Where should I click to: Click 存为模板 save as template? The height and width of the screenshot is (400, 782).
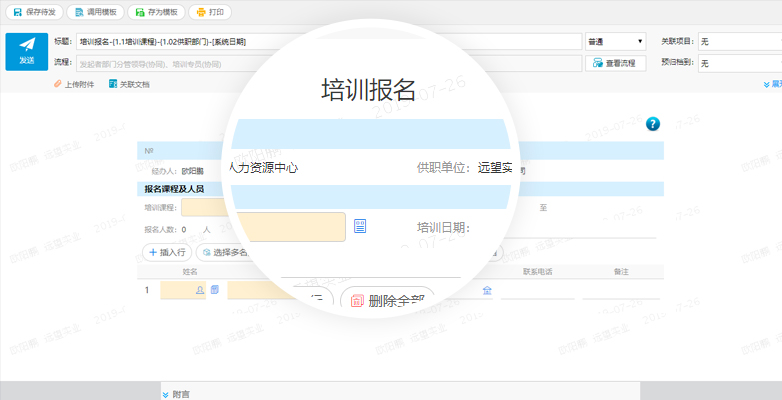coord(154,13)
